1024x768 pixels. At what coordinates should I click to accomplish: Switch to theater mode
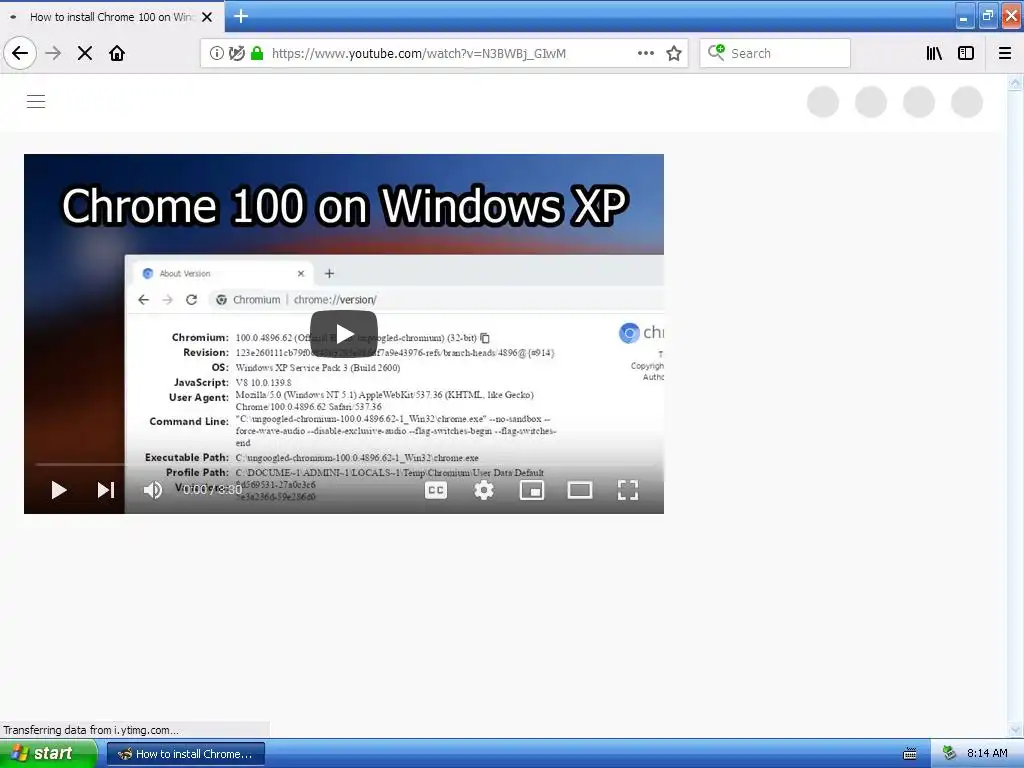pyautogui.click(x=579, y=490)
